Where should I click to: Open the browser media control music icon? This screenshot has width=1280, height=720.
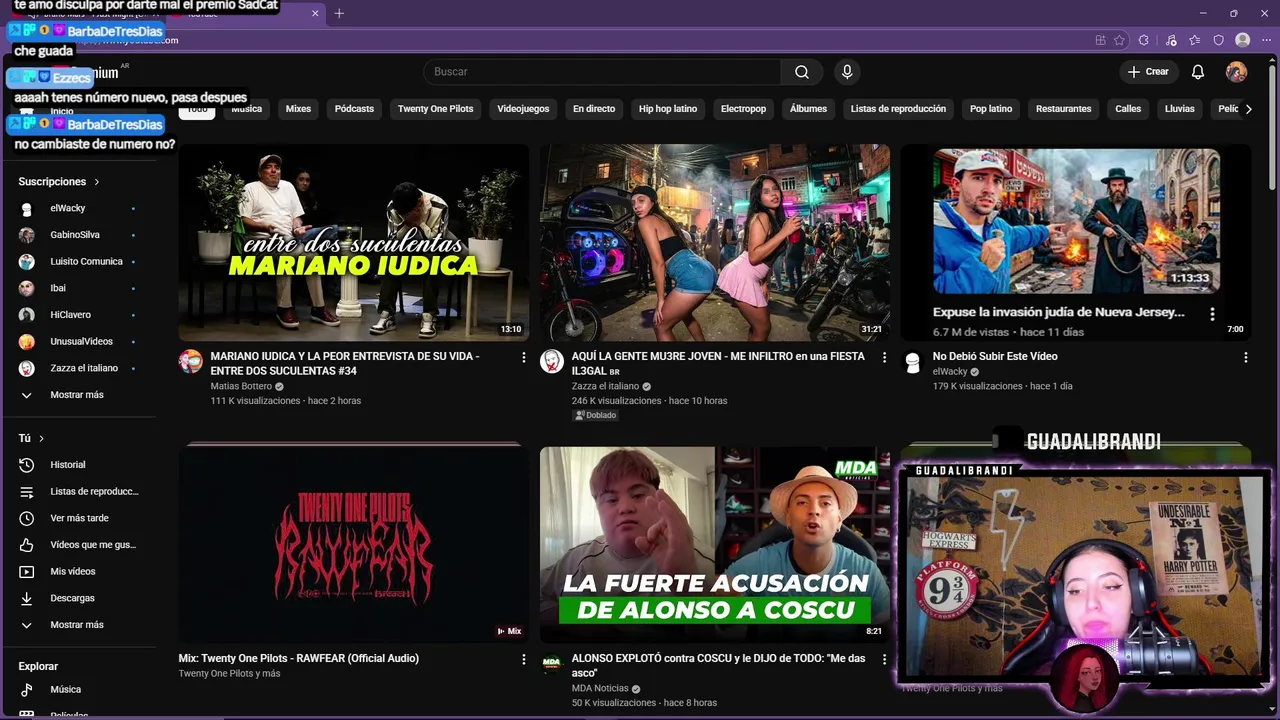point(1171,40)
